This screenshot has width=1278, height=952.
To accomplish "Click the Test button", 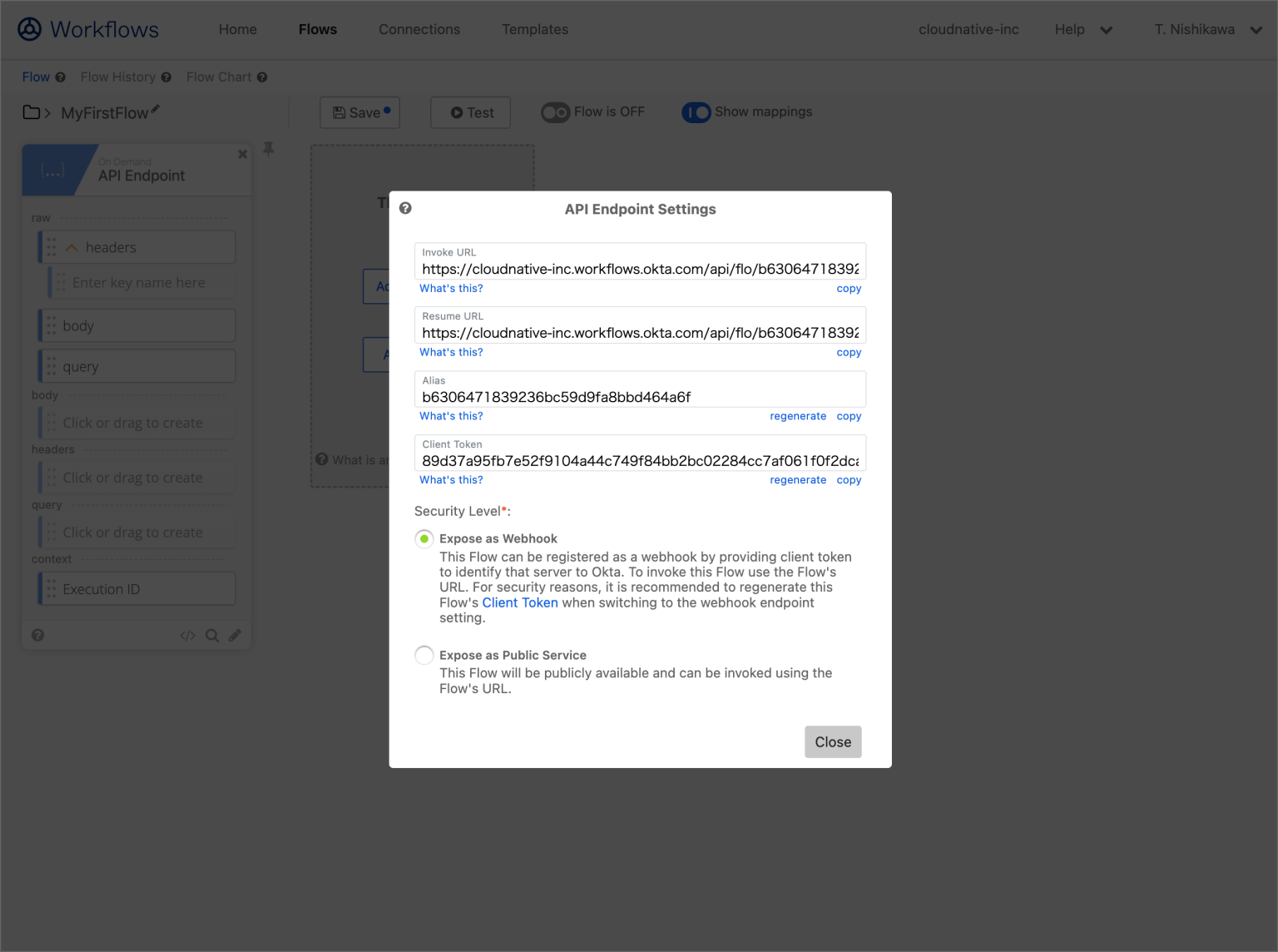I will pyautogui.click(x=470, y=112).
